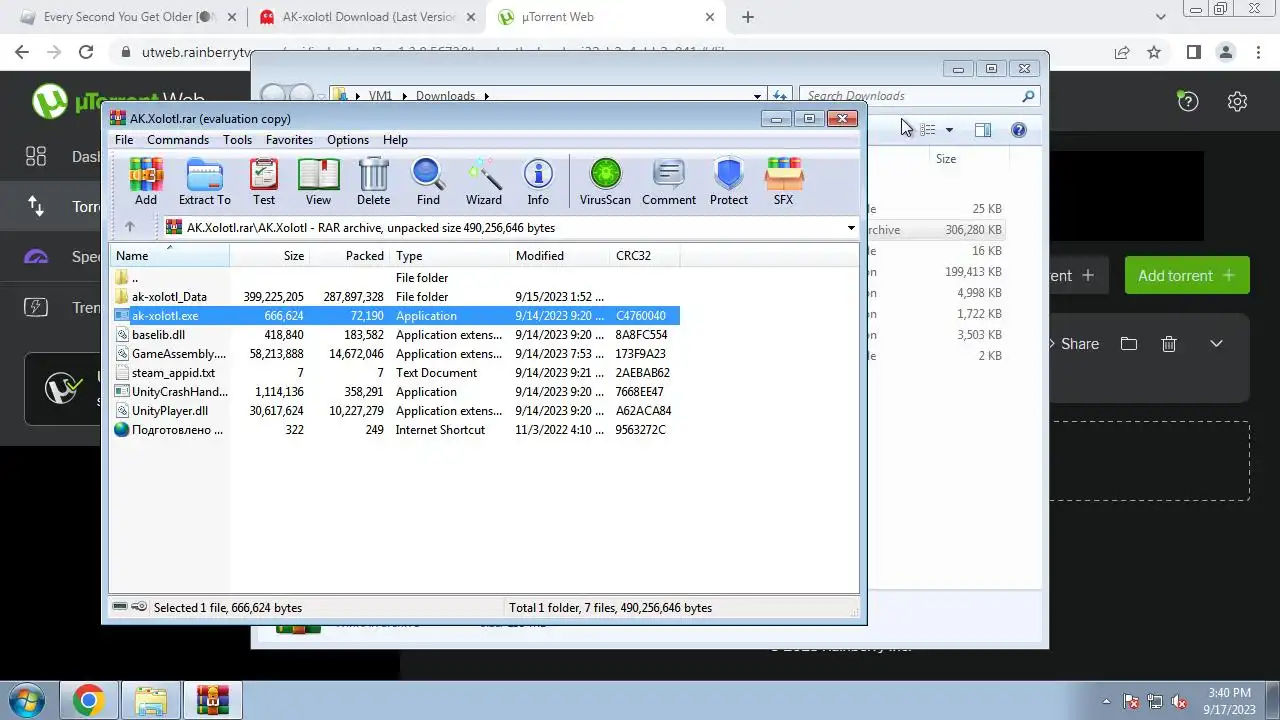Sort by the Packed column header
The width and height of the screenshot is (1280, 720).
click(x=349, y=256)
